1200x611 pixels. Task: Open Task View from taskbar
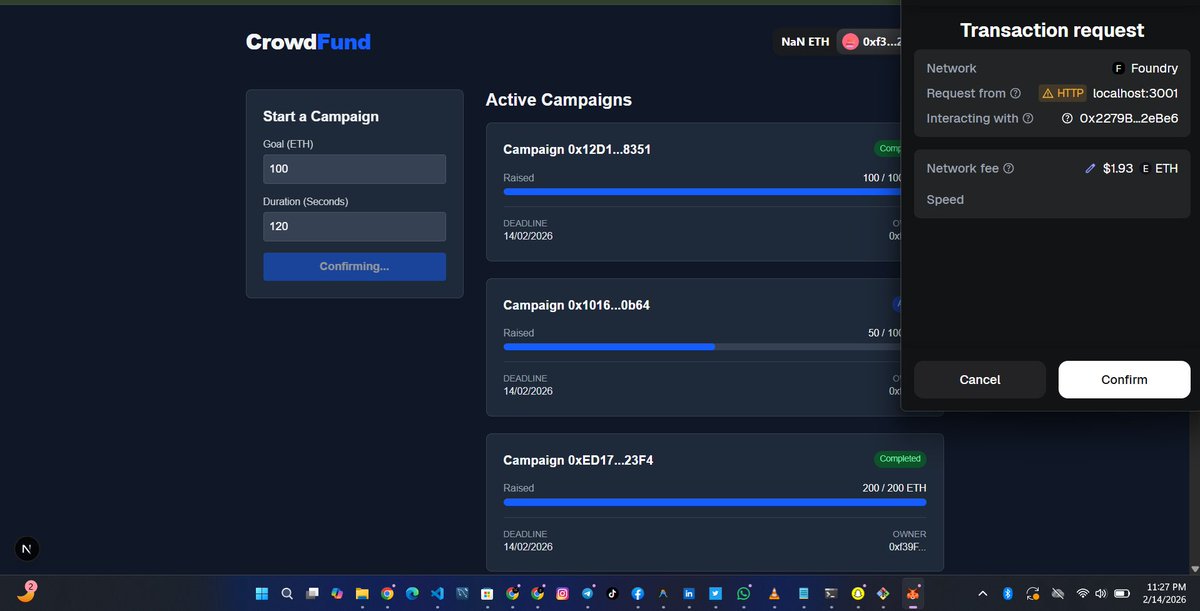312,593
